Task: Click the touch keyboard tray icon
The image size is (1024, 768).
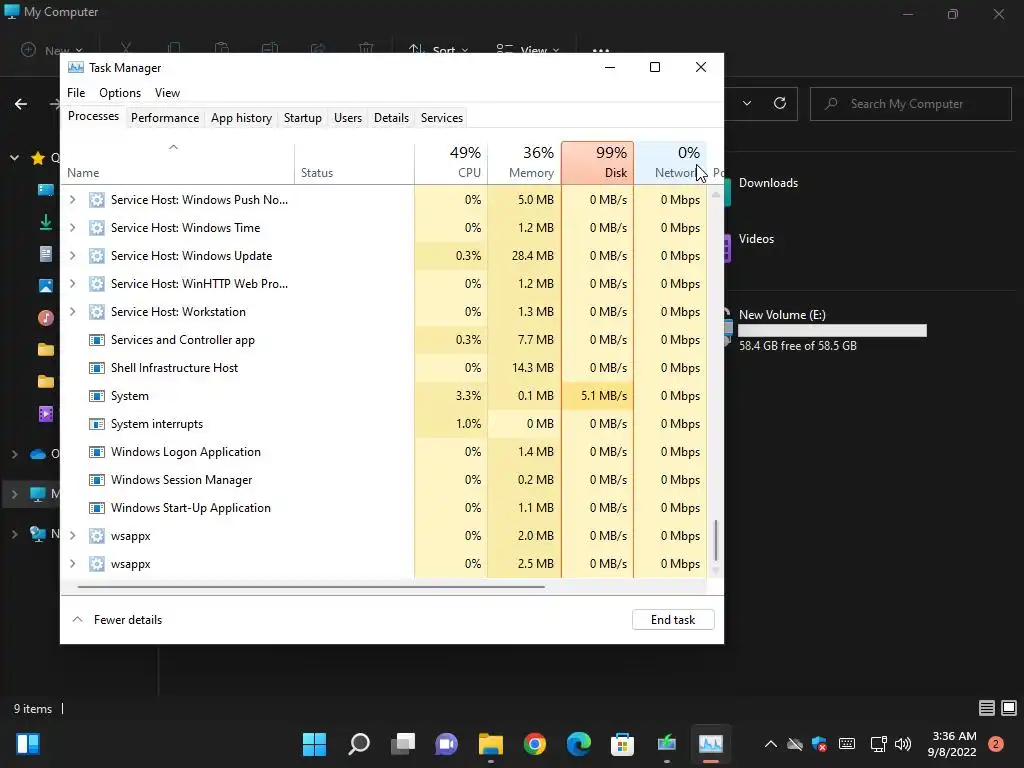Action: pyautogui.click(x=847, y=744)
